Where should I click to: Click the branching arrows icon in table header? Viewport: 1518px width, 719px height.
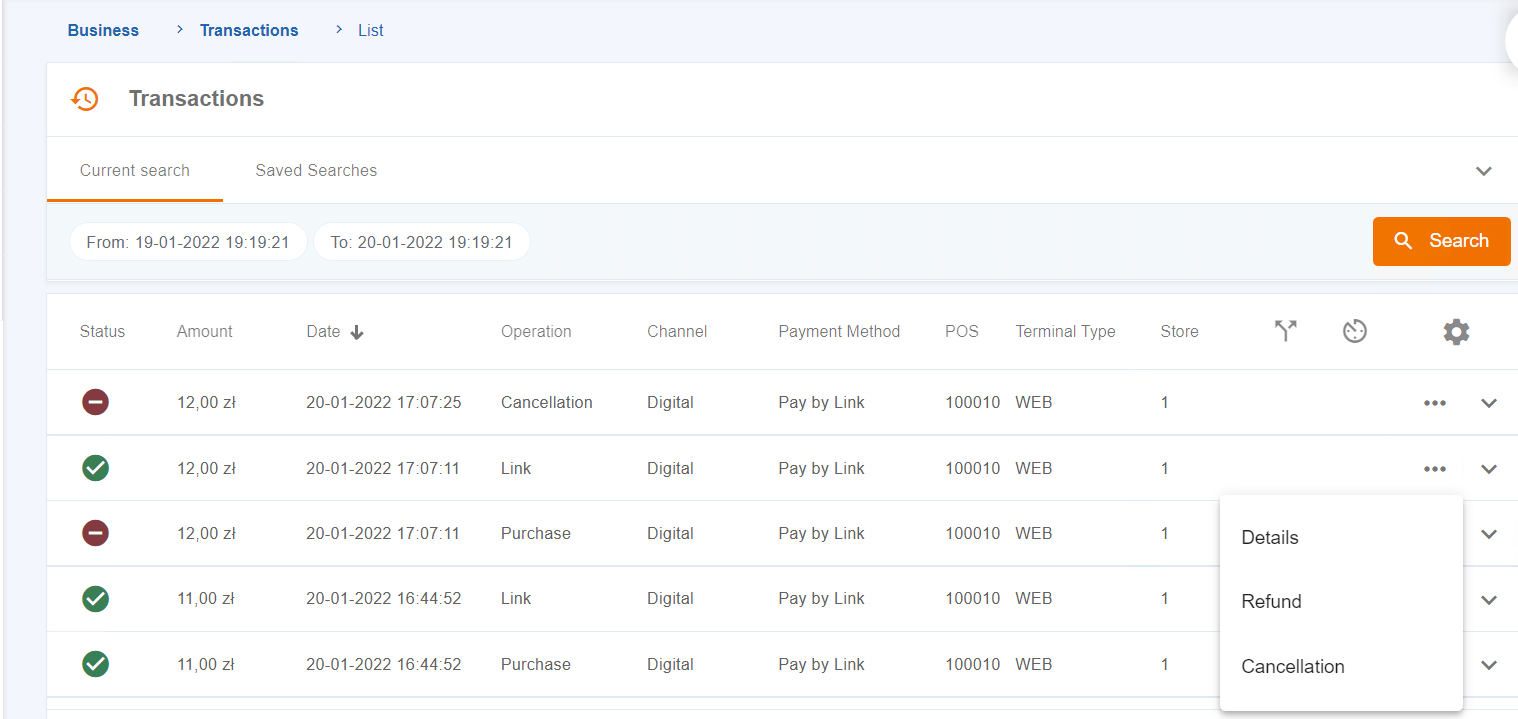point(1285,330)
